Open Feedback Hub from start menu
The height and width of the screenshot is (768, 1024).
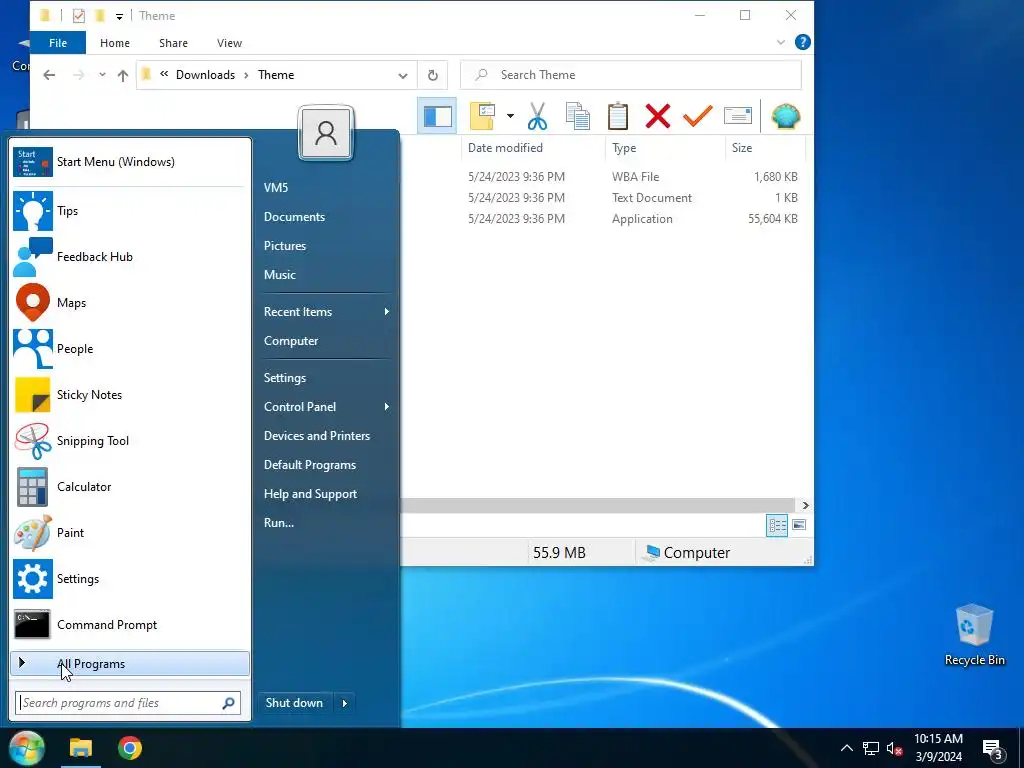(130, 257)
